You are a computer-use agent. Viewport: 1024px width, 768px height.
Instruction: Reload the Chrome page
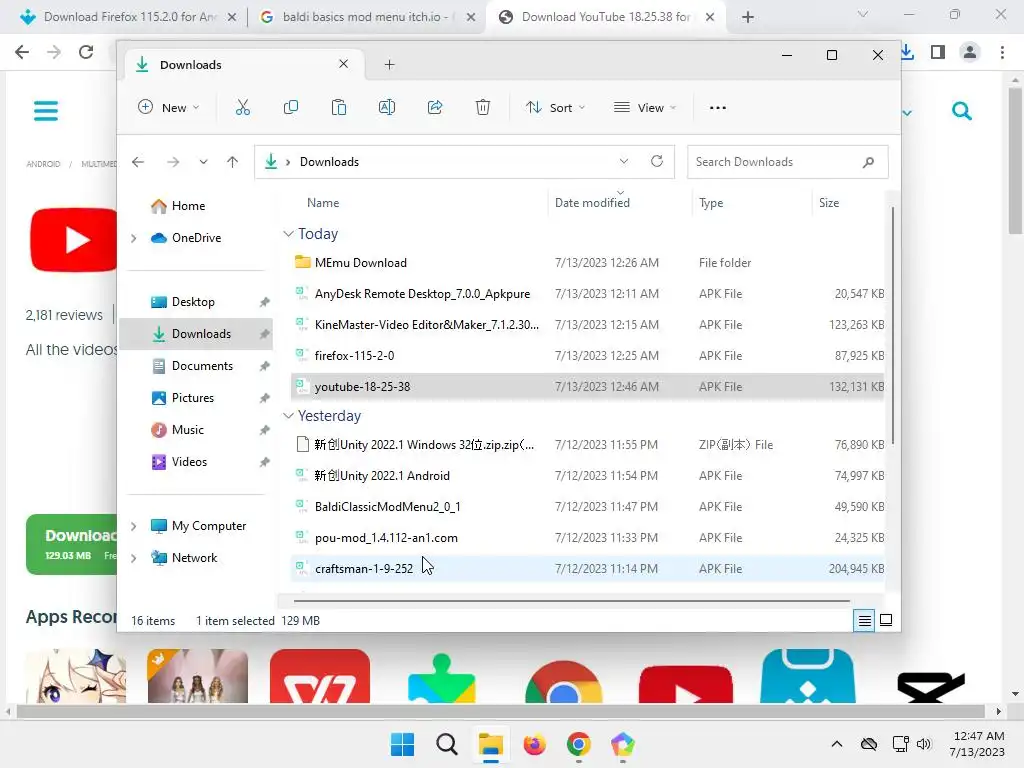pos(86,52)
